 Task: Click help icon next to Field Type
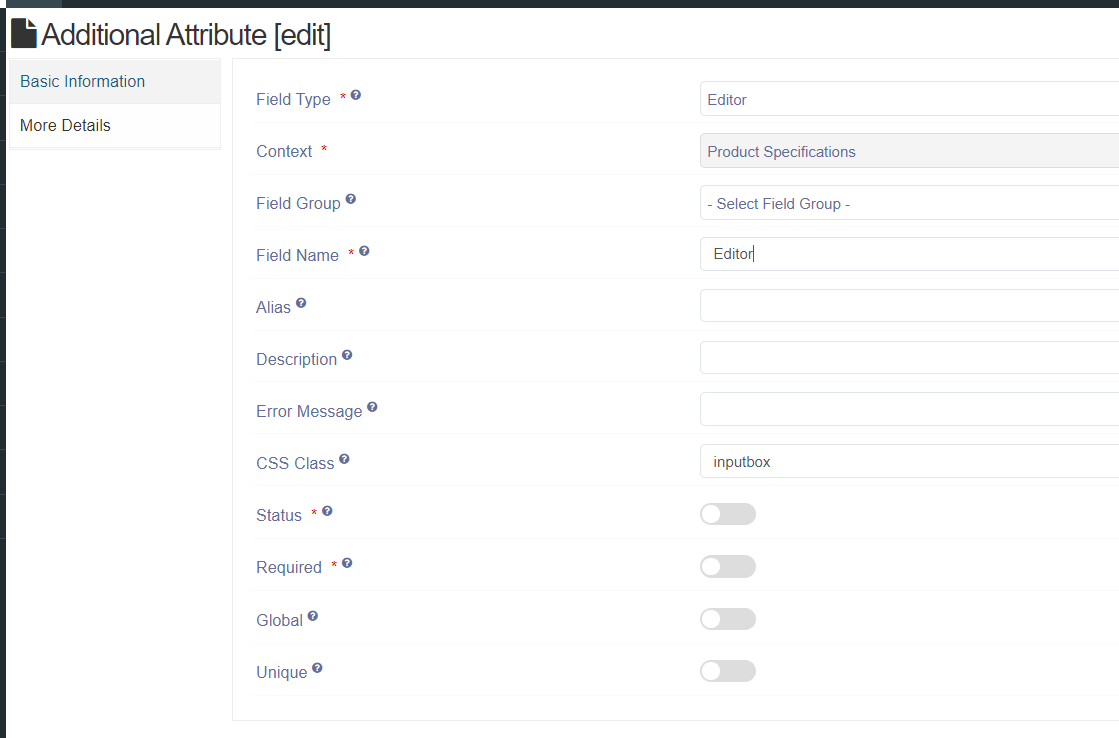(356, 96)
